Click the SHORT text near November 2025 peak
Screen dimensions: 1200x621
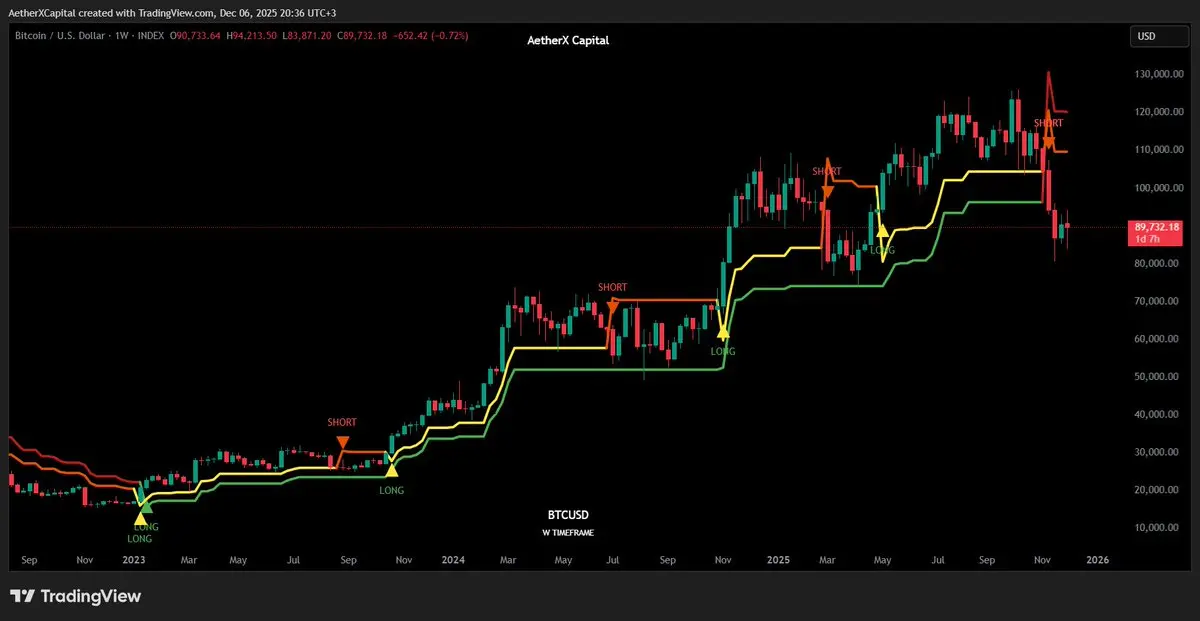[x=1049, y=123]
